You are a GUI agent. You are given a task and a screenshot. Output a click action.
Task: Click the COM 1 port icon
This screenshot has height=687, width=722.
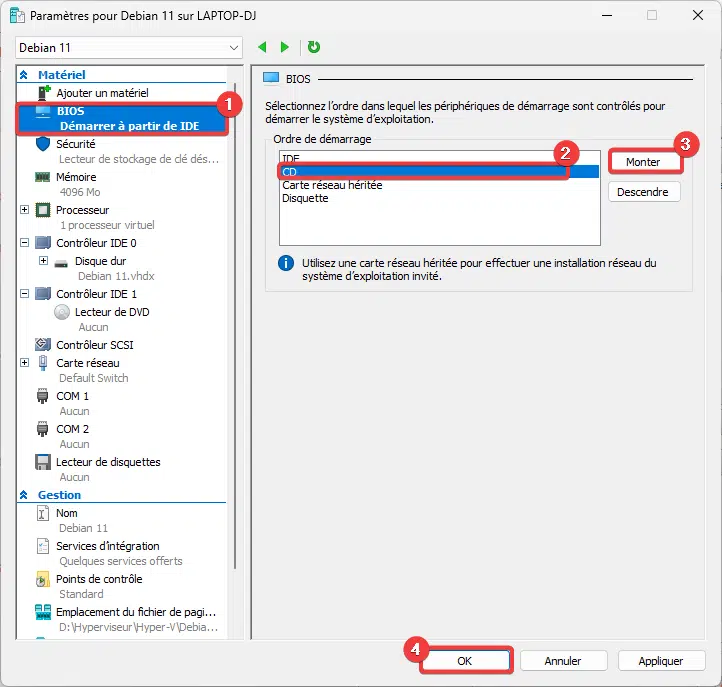(x=42, y=396)
